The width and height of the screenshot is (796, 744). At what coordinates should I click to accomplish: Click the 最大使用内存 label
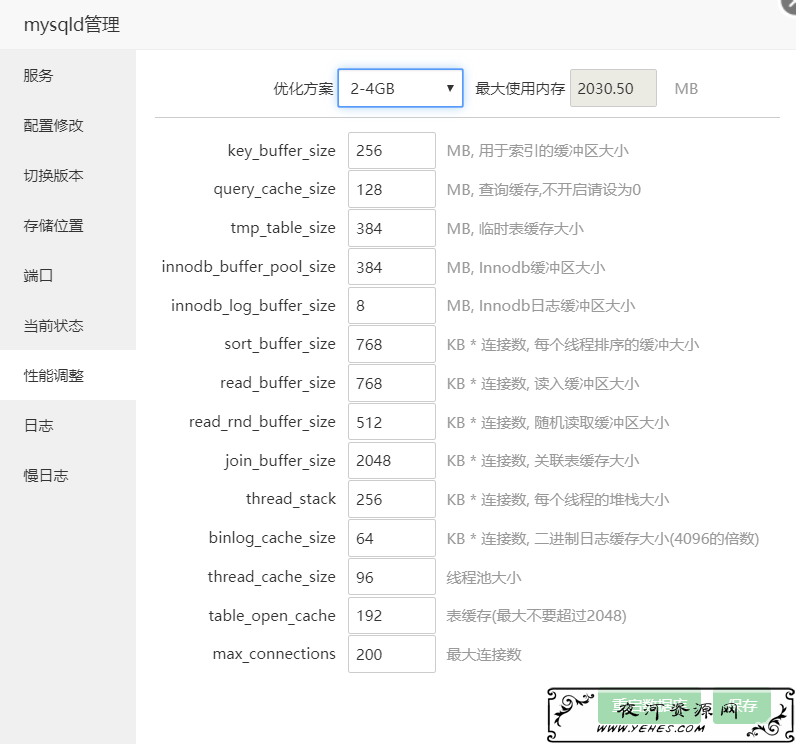point(520,89)
